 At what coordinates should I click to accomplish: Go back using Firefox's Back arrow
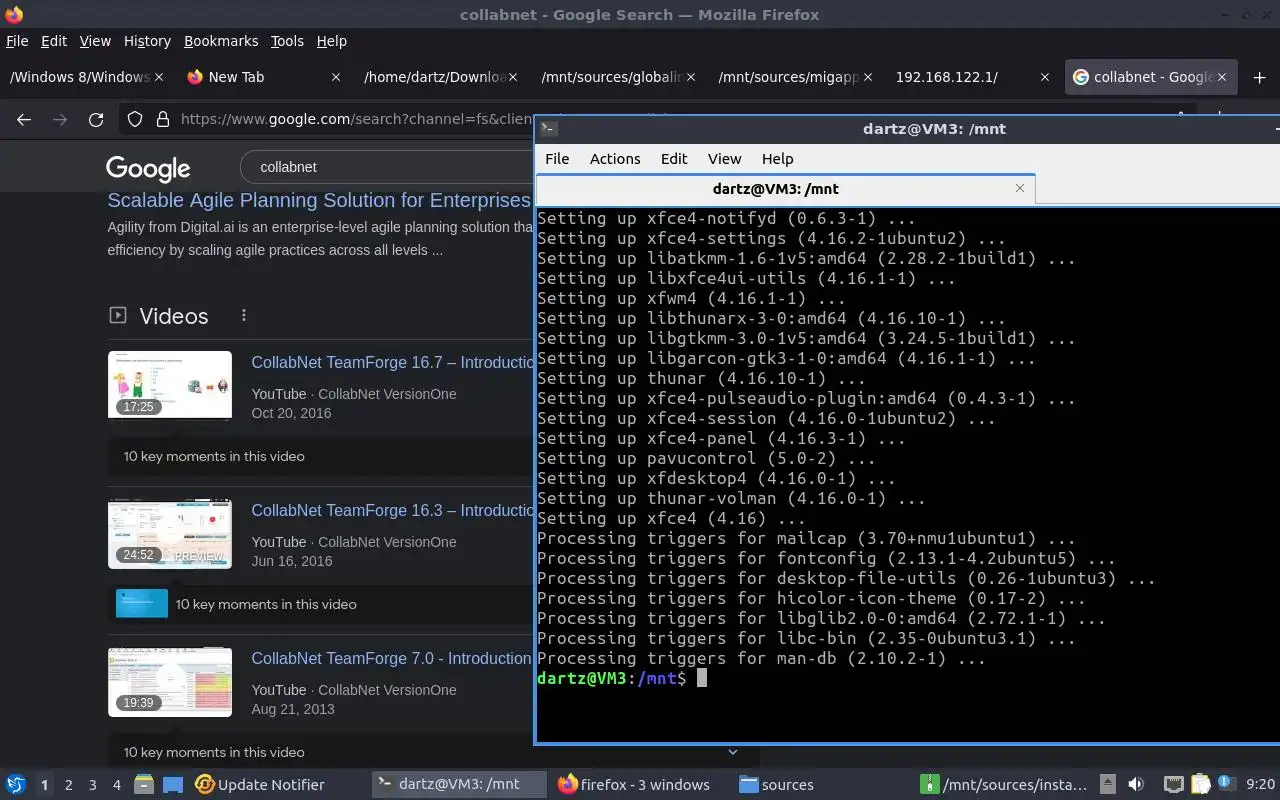pyautogui.click(x=24, y=120)
